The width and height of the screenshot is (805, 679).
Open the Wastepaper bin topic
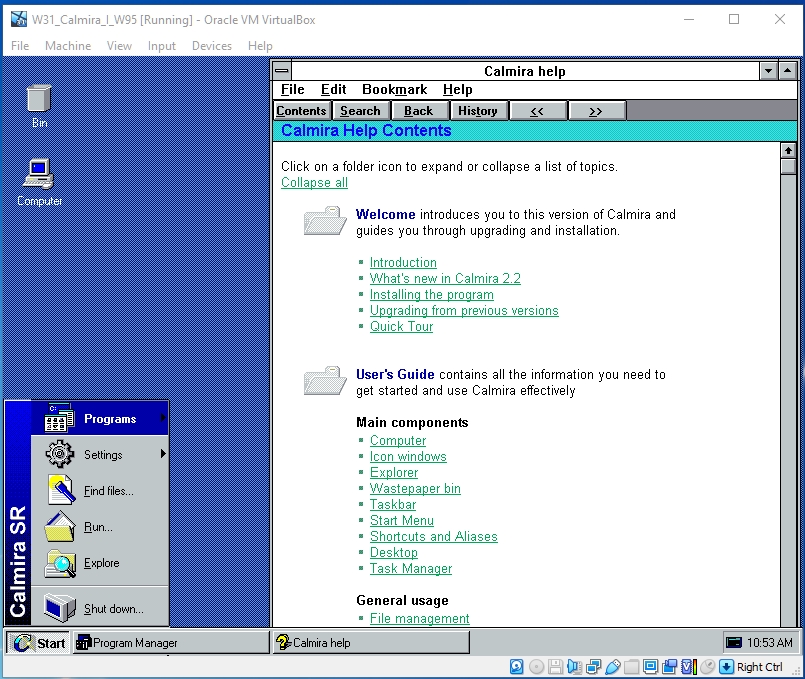415,488
